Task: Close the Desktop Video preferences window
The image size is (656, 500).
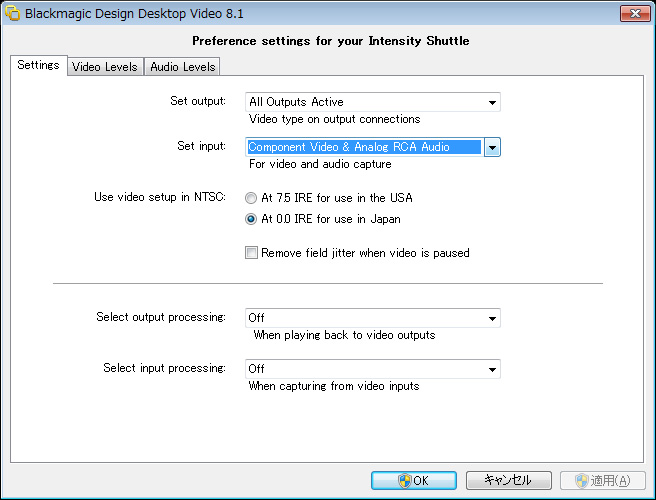Action: (x=635, y=14)
